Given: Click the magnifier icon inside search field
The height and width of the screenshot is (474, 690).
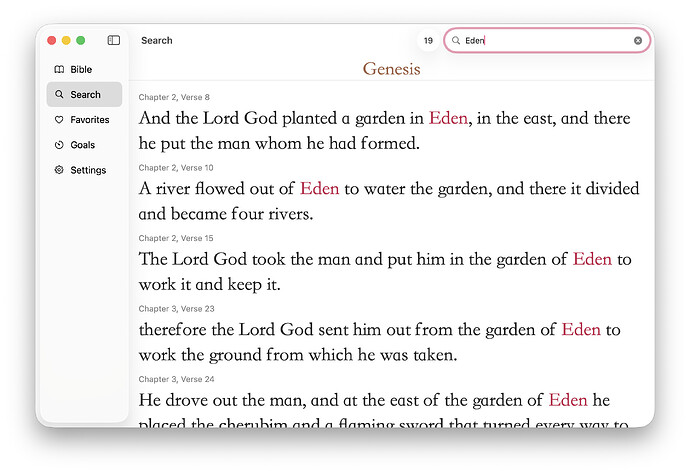Looking at the screenshot, I should pos(456,41).
